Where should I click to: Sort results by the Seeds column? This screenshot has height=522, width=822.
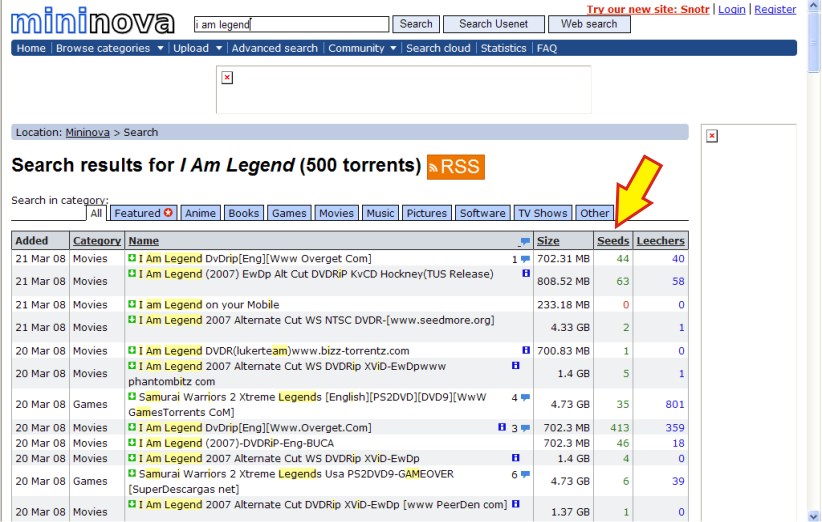[x=613, y=241]
